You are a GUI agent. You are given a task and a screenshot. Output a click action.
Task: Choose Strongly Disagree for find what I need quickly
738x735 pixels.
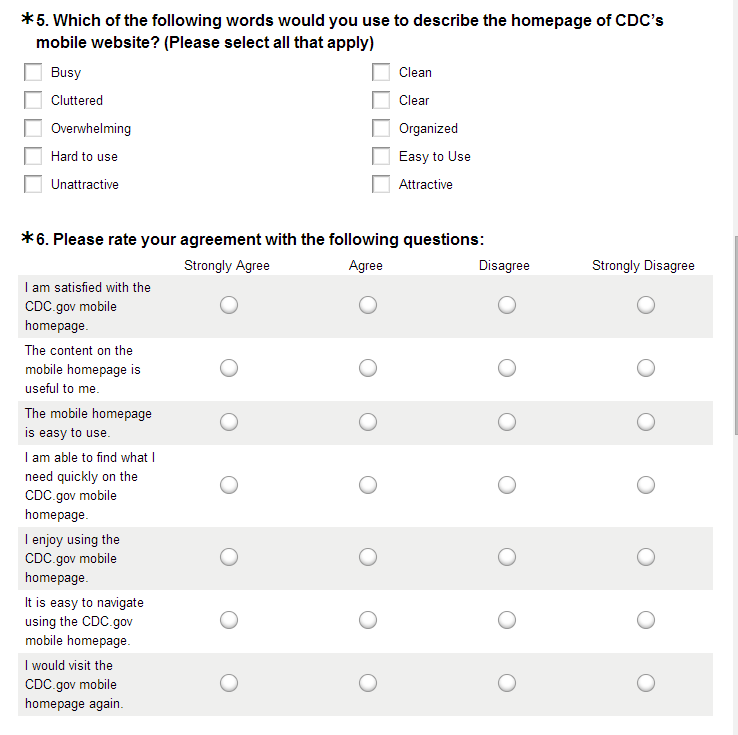(646, 485)
